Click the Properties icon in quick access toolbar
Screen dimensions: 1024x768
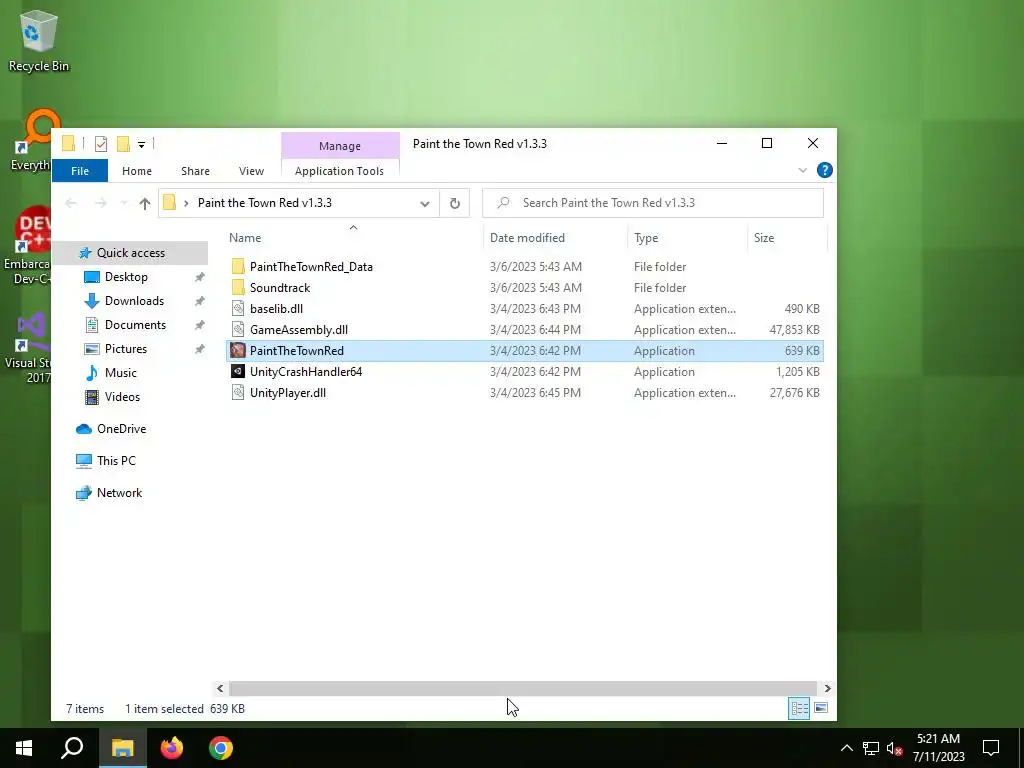pos(101,144)
